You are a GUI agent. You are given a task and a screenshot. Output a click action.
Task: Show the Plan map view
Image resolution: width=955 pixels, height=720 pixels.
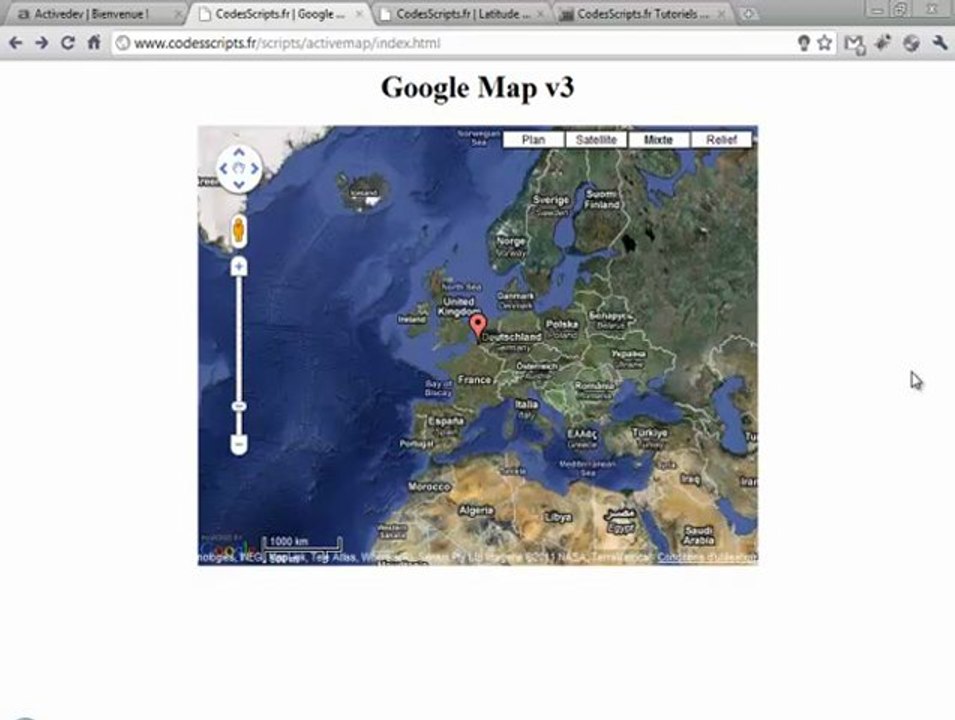(533, 139)
